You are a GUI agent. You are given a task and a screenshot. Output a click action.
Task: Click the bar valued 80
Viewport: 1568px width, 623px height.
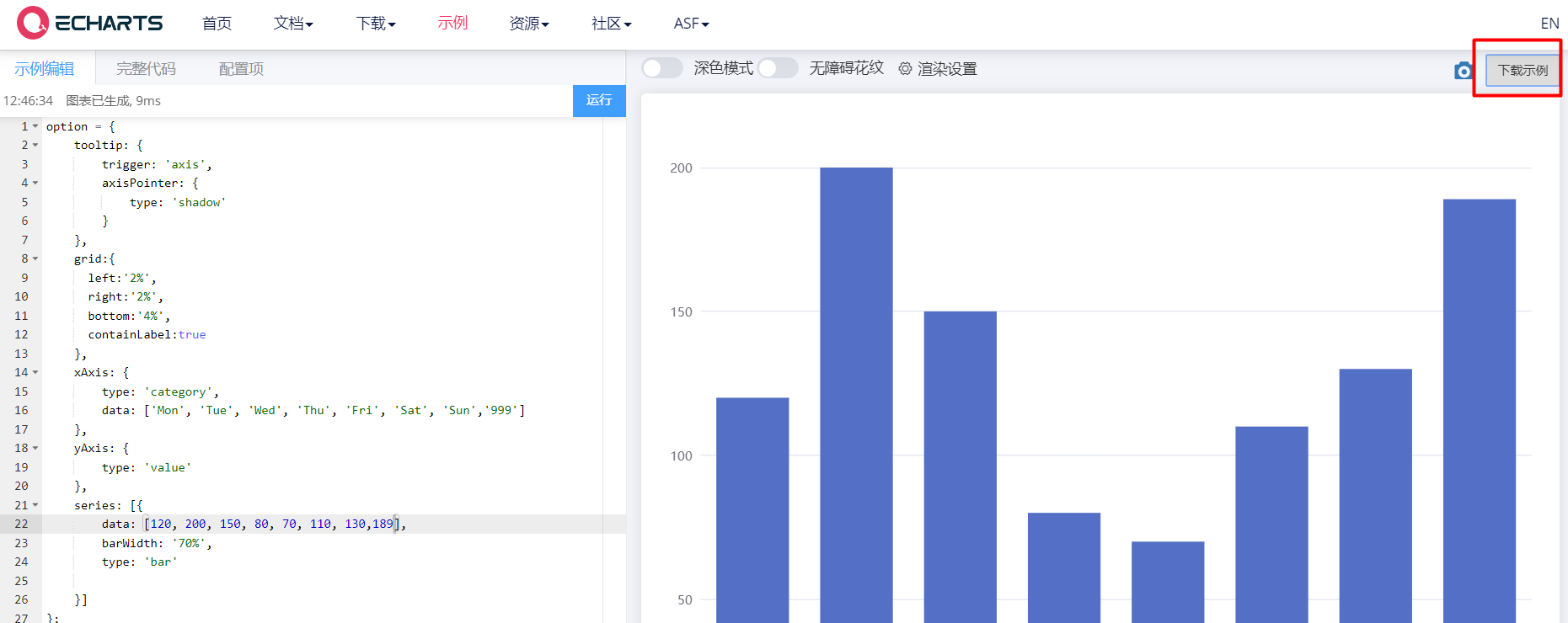(1064, 567)
